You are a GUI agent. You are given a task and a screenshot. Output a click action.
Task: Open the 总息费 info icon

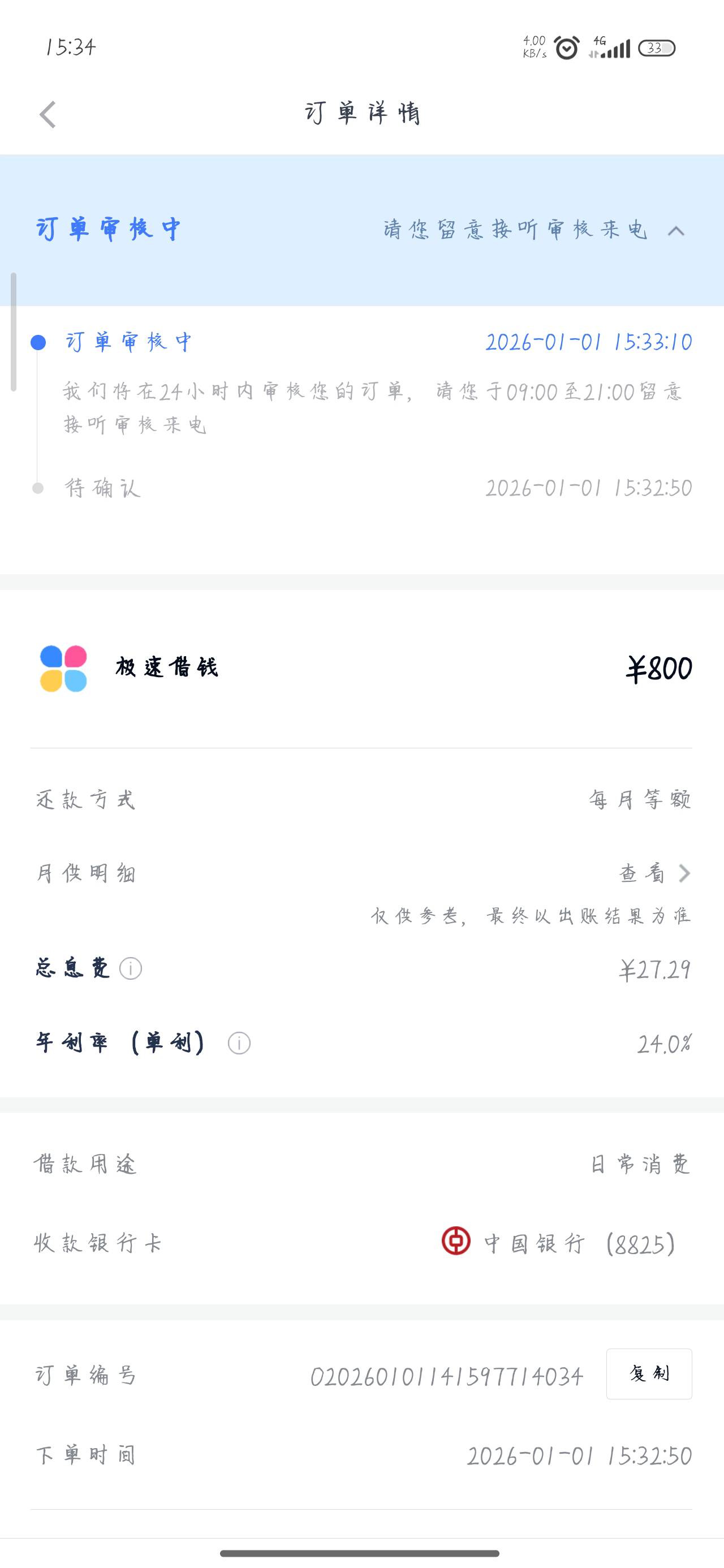click(130, 968)
